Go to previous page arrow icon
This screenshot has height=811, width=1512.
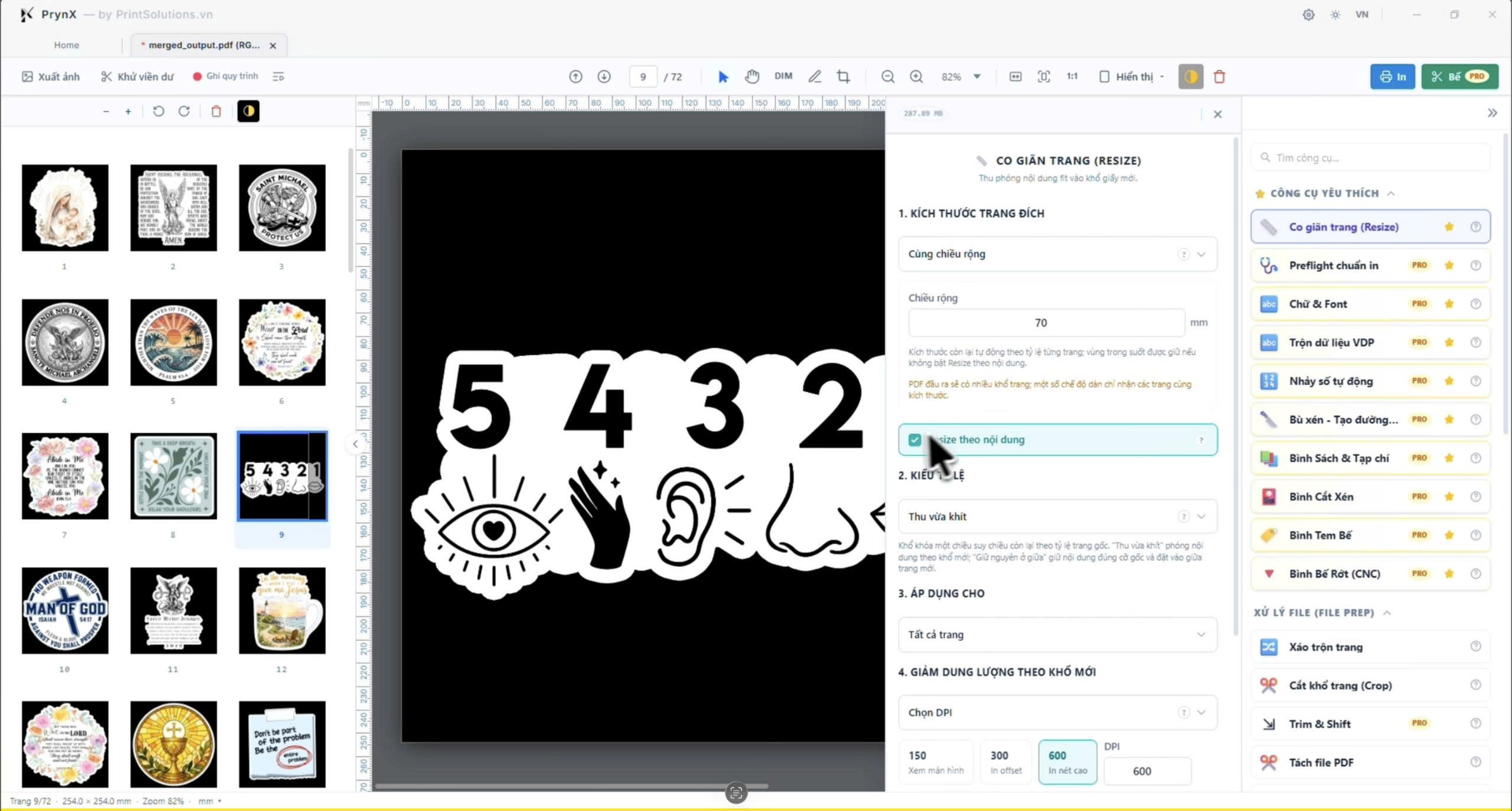pyautogui.click(x=576, y=76)
